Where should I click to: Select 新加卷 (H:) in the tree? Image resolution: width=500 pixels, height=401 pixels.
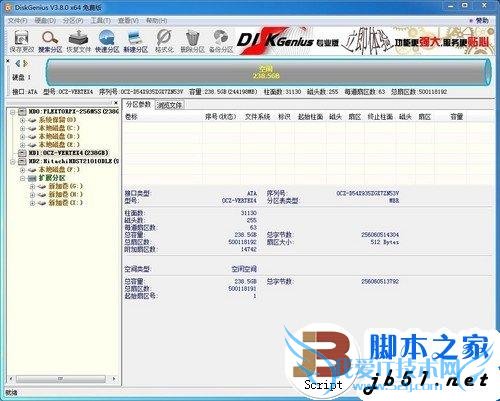click(x=66, y=194)
